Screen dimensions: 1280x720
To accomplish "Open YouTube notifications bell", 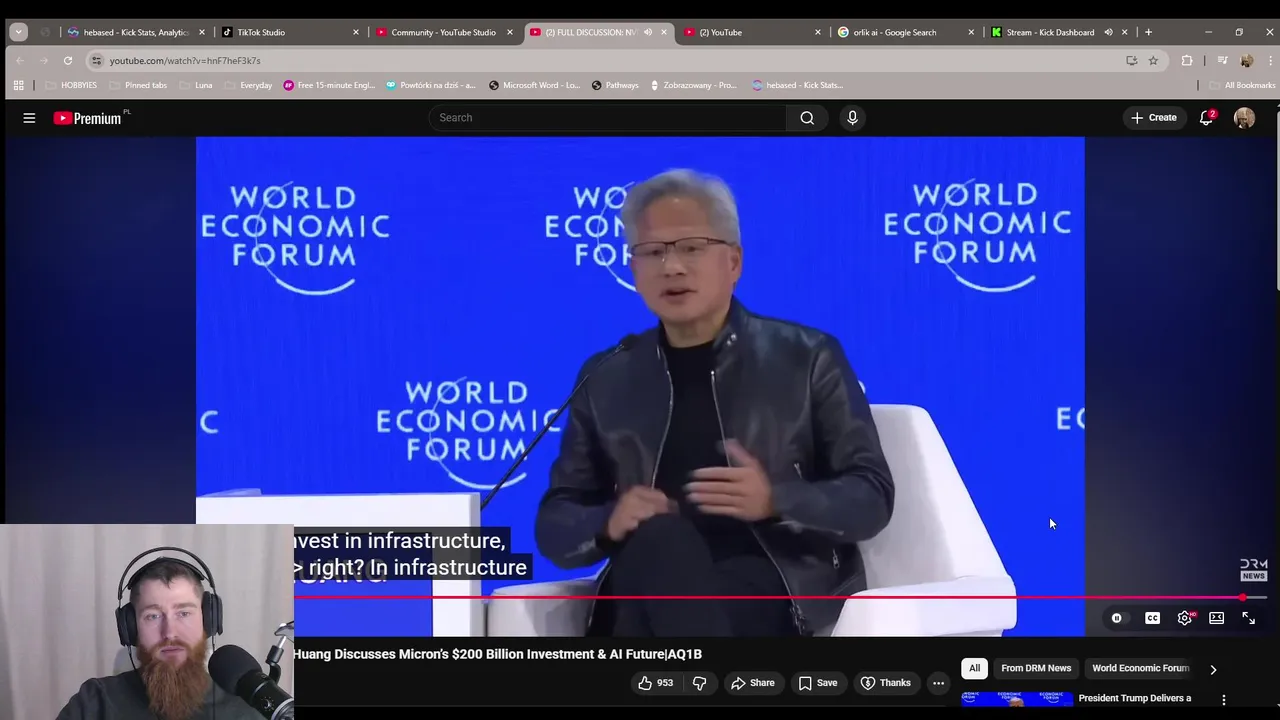I will click(1207, 118).
